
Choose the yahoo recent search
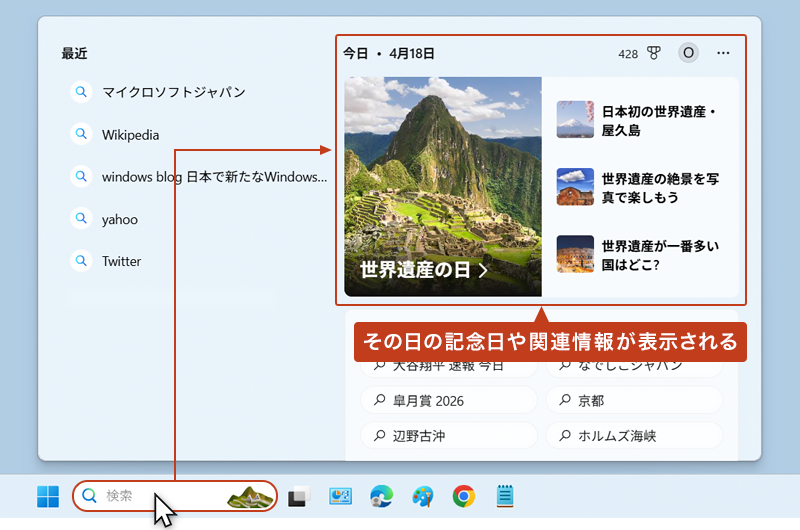click(x=119, y=219)
